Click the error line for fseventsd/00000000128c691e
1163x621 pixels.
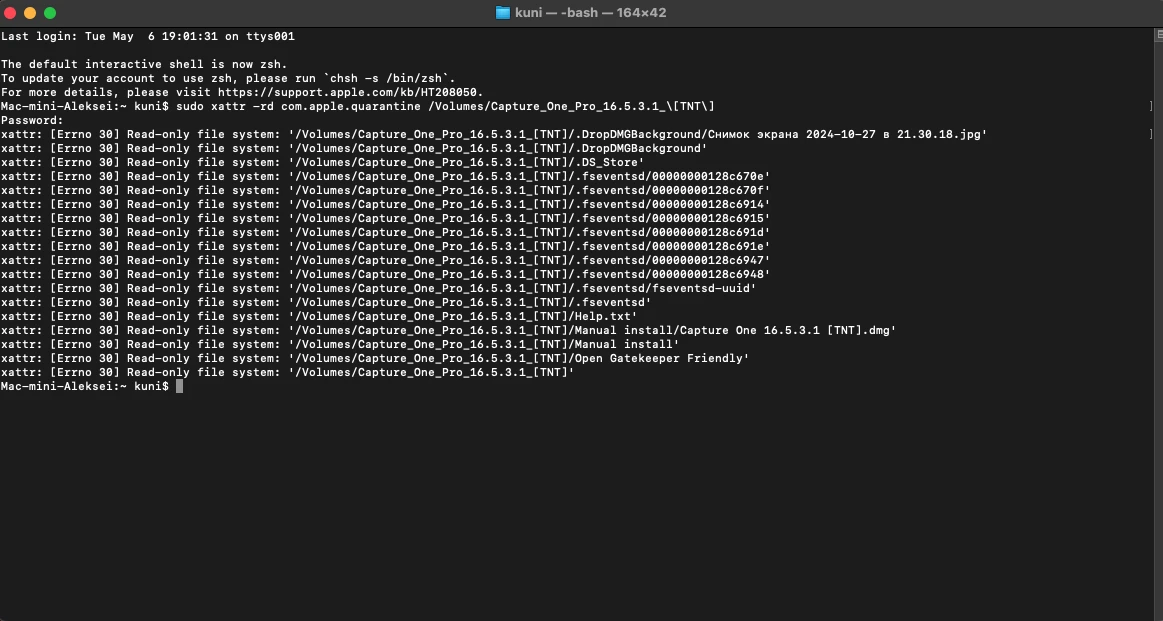click(x=386, y=247)
